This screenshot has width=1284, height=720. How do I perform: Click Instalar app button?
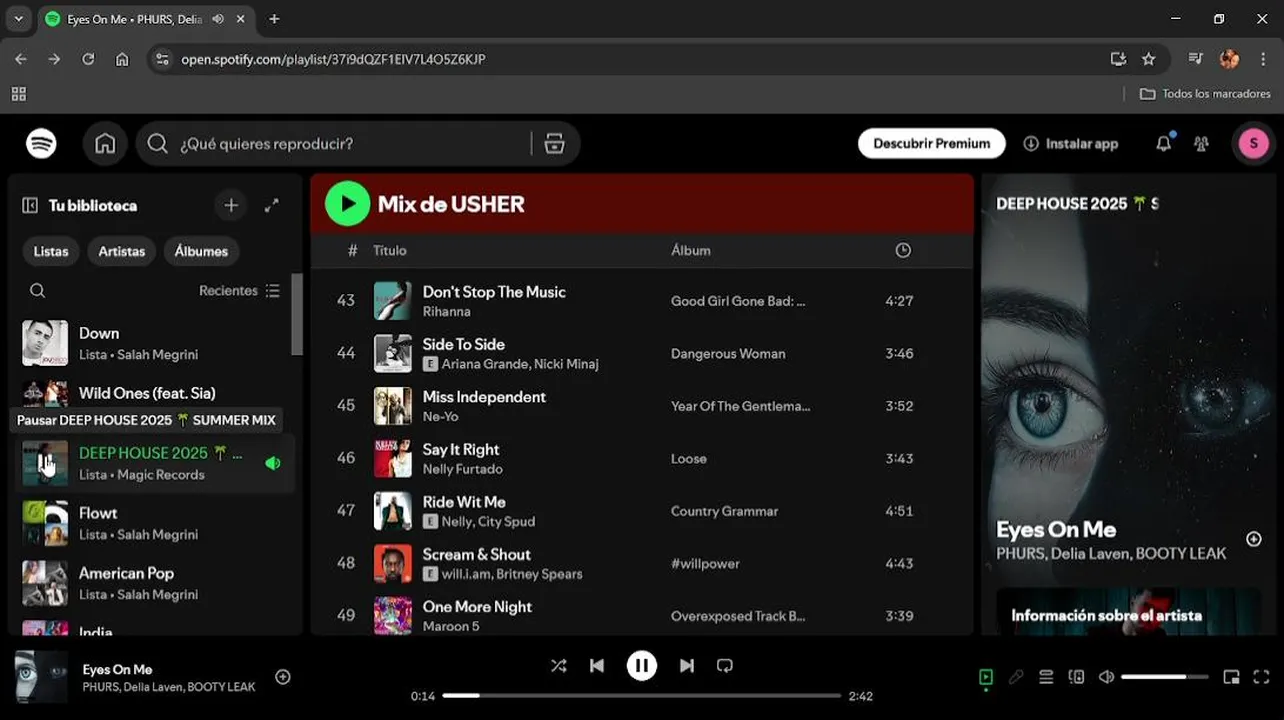click(1070, 144)
